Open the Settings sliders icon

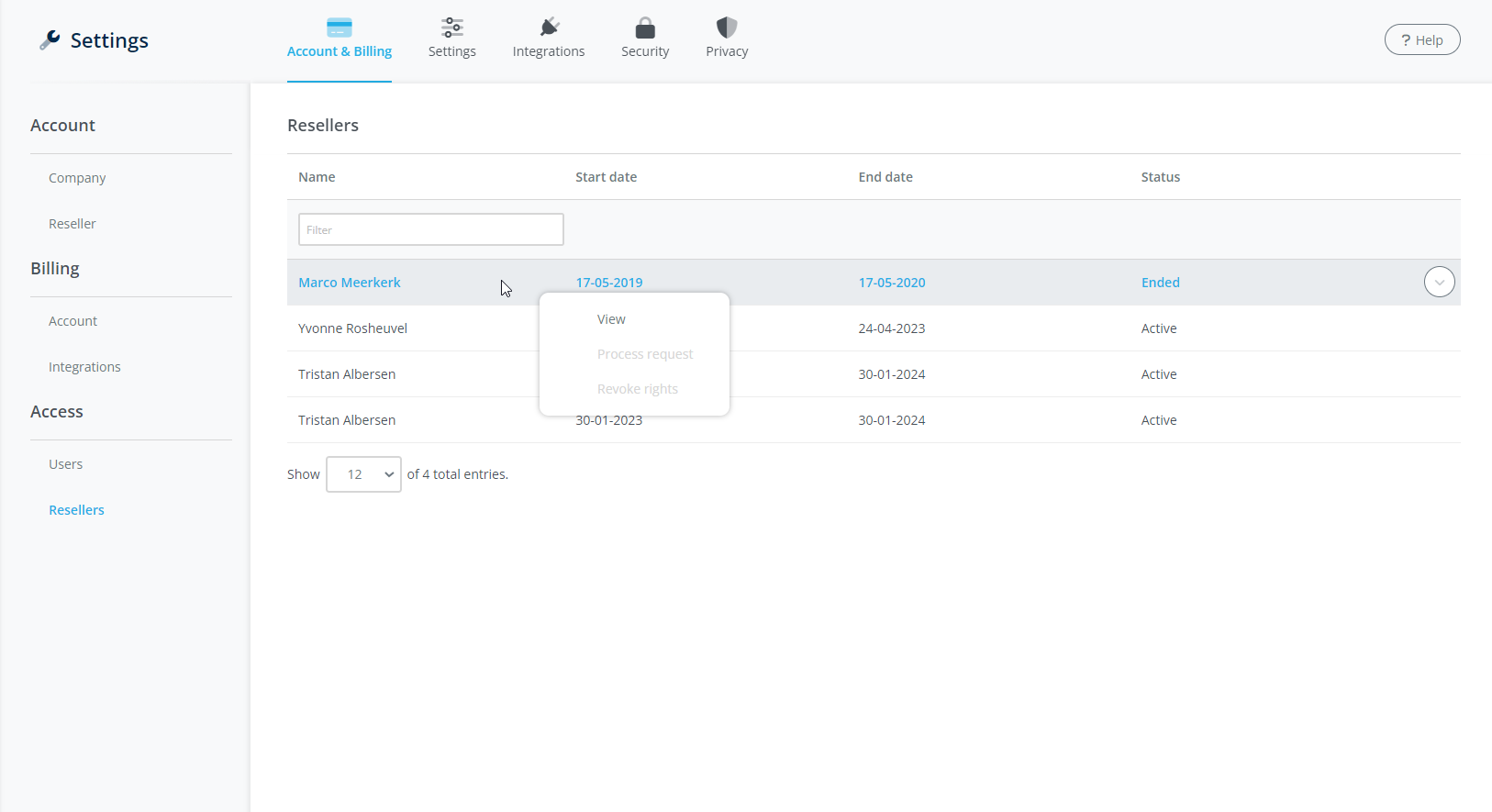(x=451, y=28)
